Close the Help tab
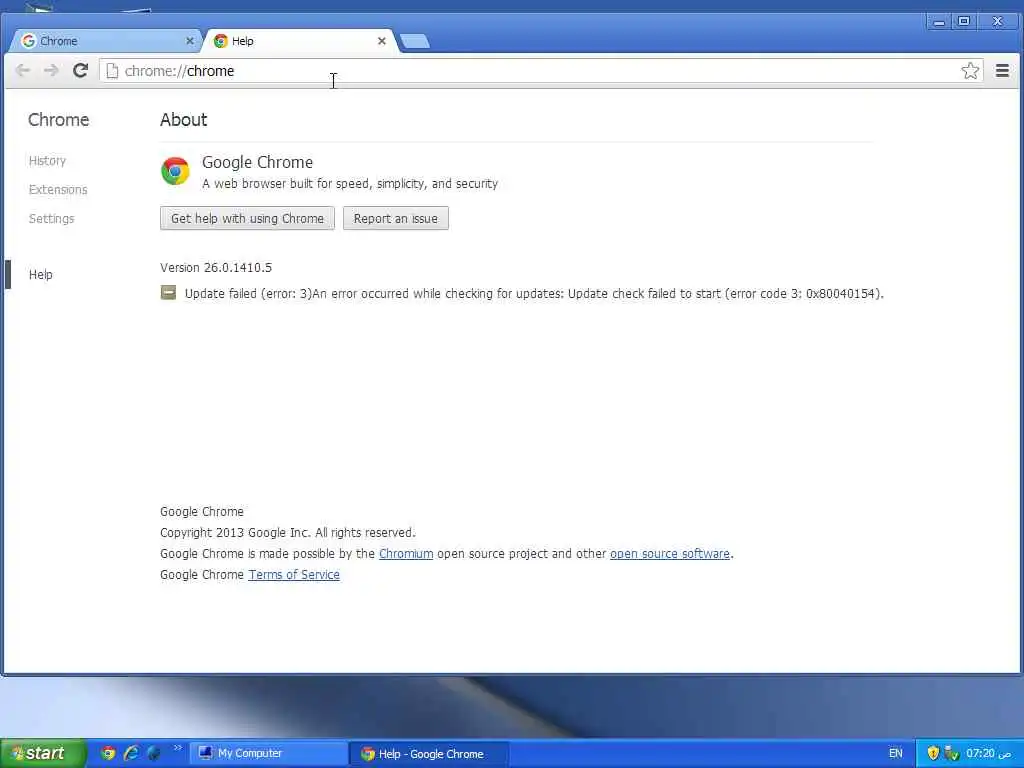 point(382,40)
